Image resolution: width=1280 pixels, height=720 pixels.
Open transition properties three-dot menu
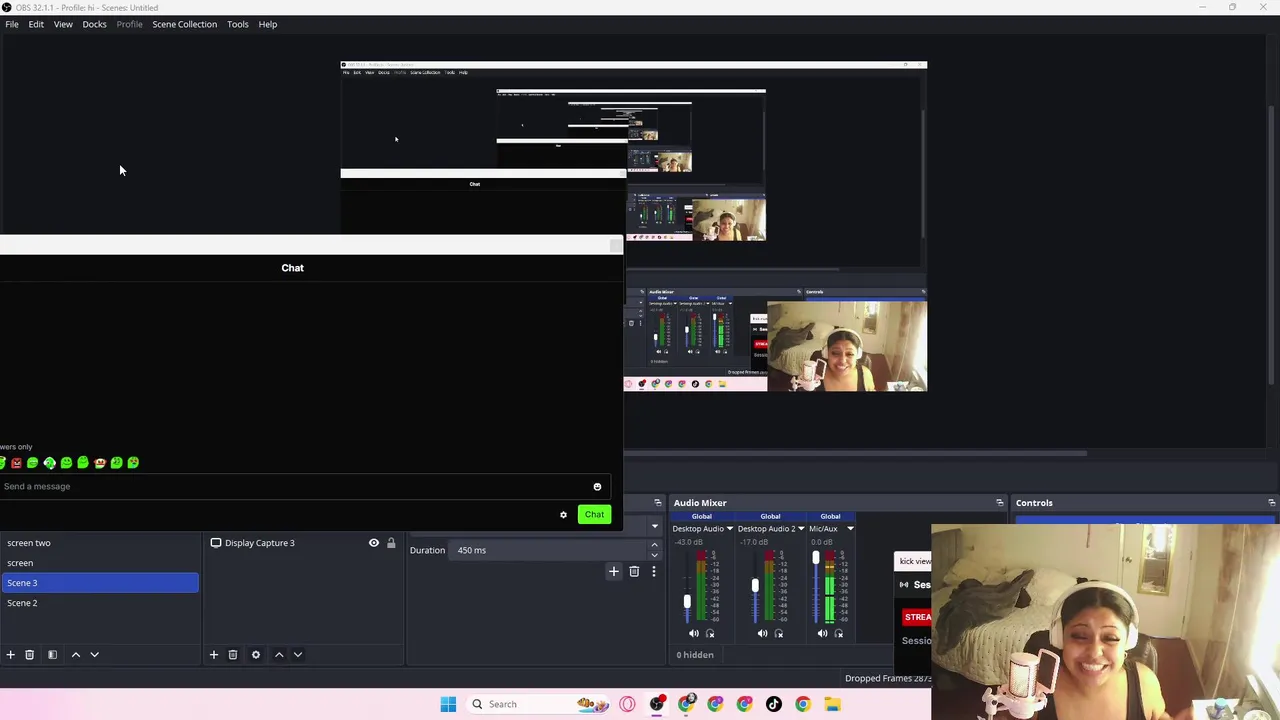(x=654, y=571)
